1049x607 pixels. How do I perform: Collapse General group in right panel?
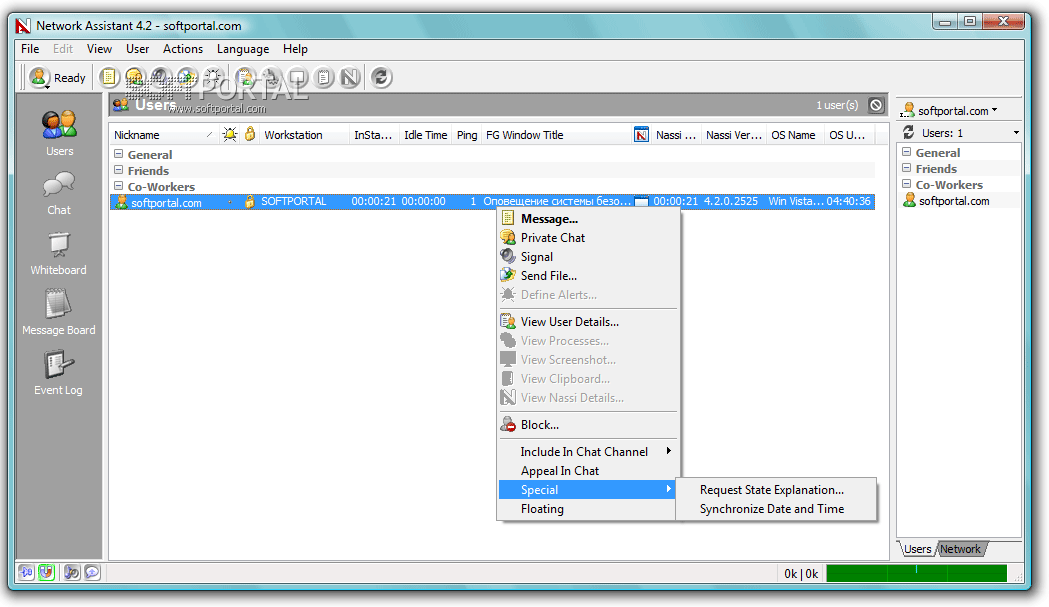(907, 152)
